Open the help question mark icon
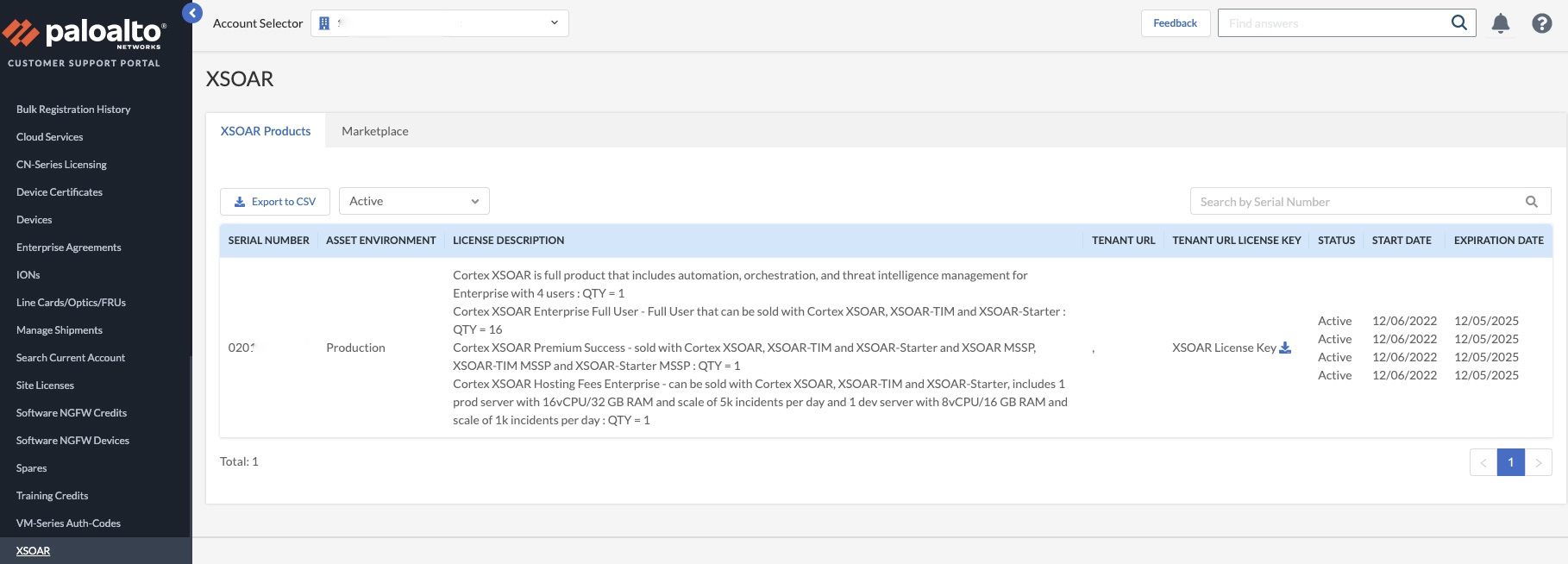Viewport: 1568px width, 564px height. [x=1542, y=23]
